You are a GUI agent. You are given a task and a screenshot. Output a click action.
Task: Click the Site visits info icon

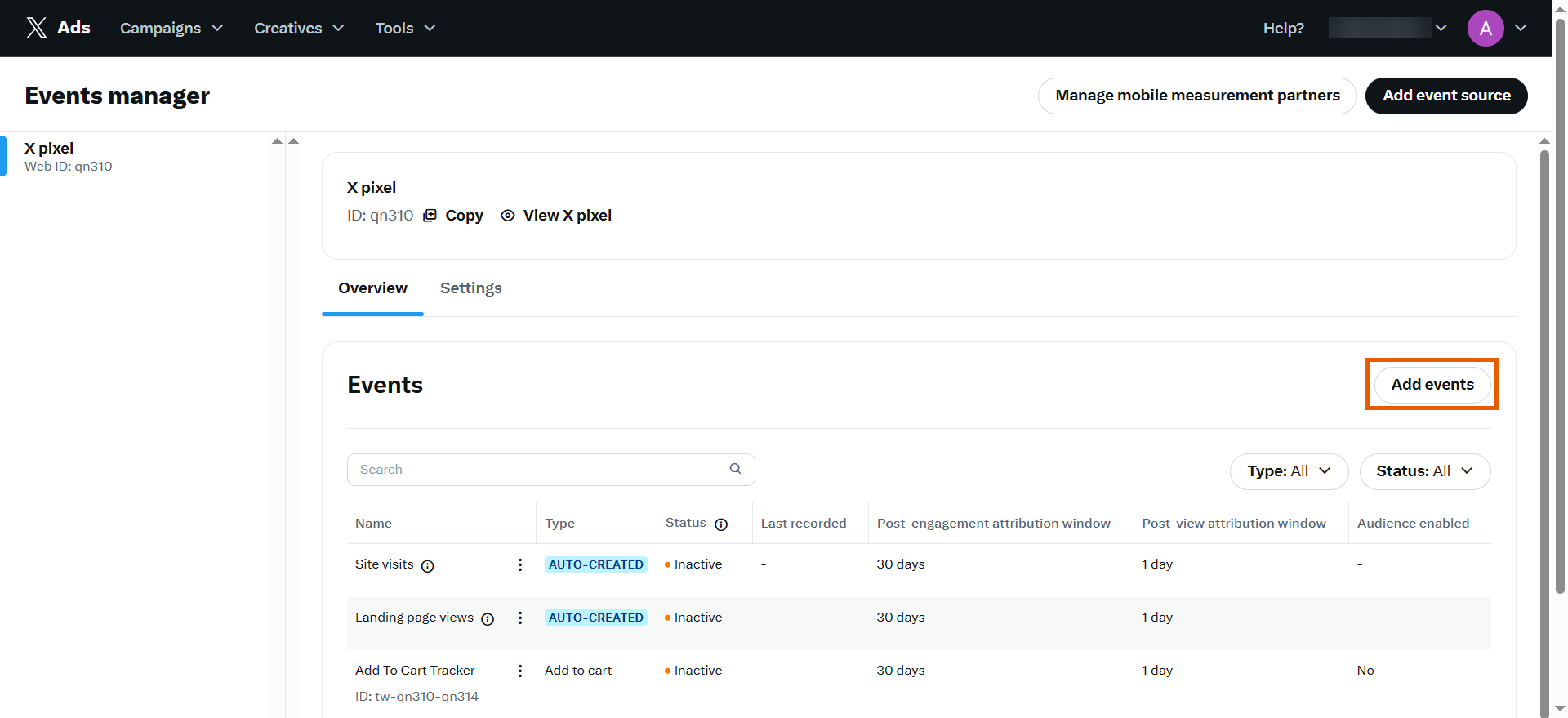pyautogui.click(x=427, y=566)
